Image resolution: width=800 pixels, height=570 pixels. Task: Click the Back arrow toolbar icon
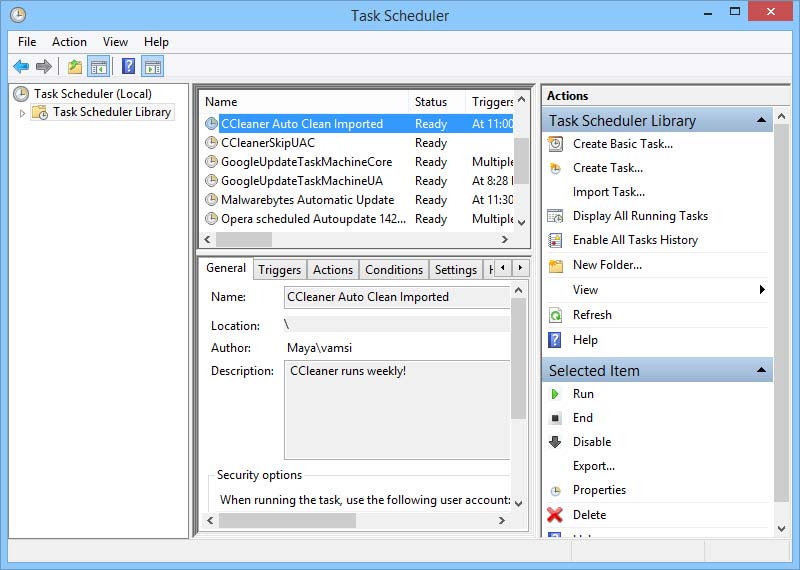[x=21, y=66]
